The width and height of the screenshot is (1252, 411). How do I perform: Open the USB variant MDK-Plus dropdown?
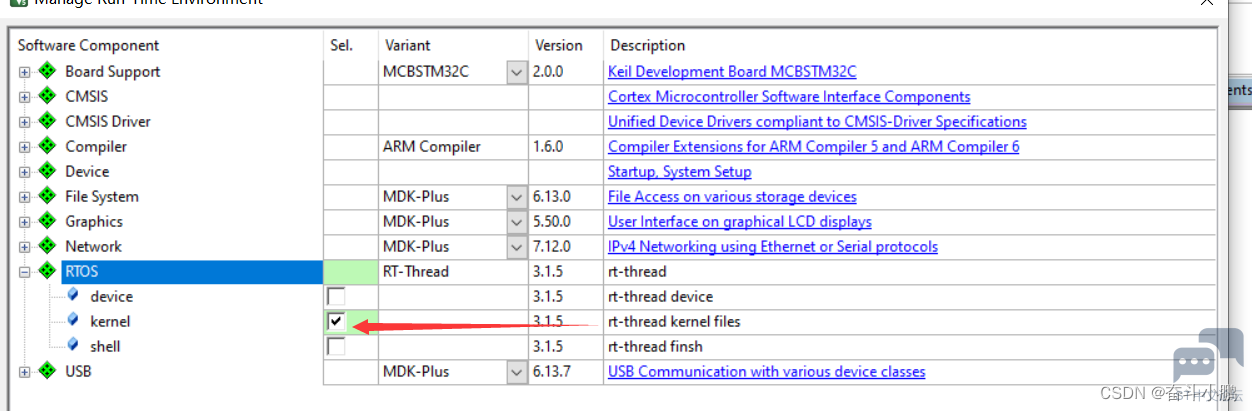(516, 372)
